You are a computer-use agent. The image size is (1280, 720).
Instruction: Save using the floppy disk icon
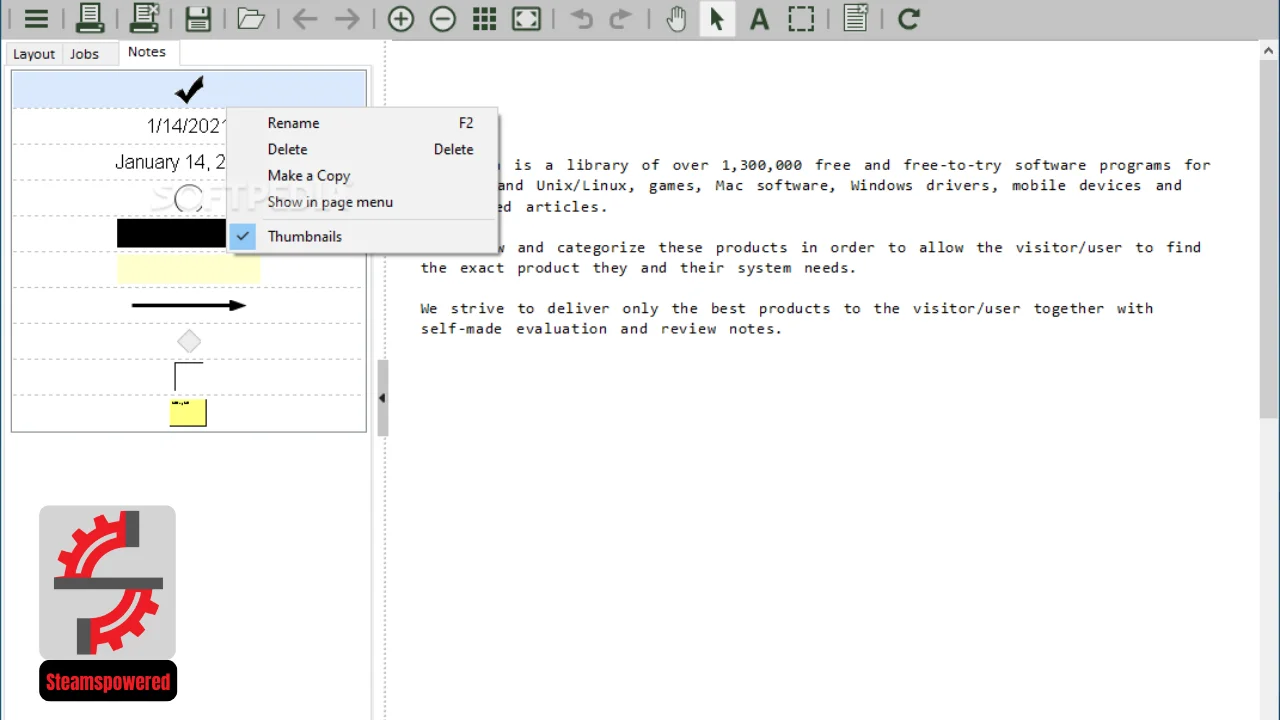click(198, 18)
